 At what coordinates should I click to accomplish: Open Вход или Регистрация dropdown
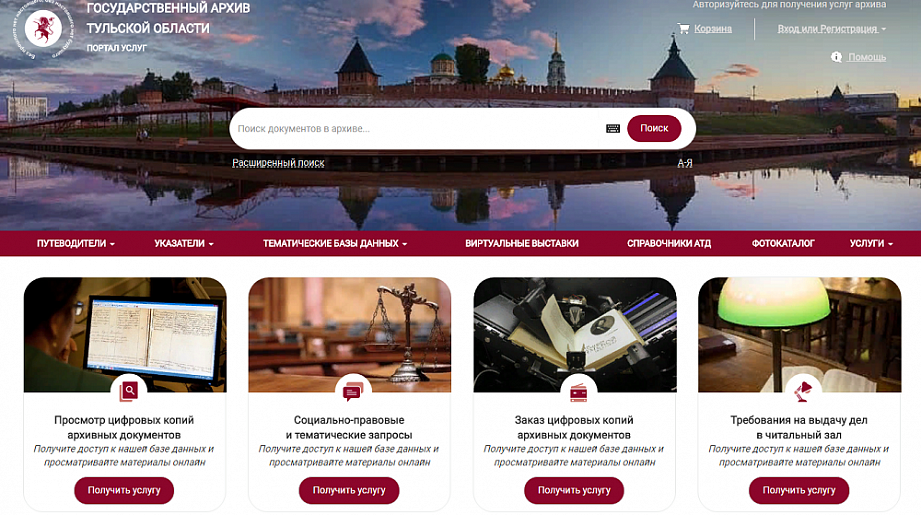pos(832,29)
